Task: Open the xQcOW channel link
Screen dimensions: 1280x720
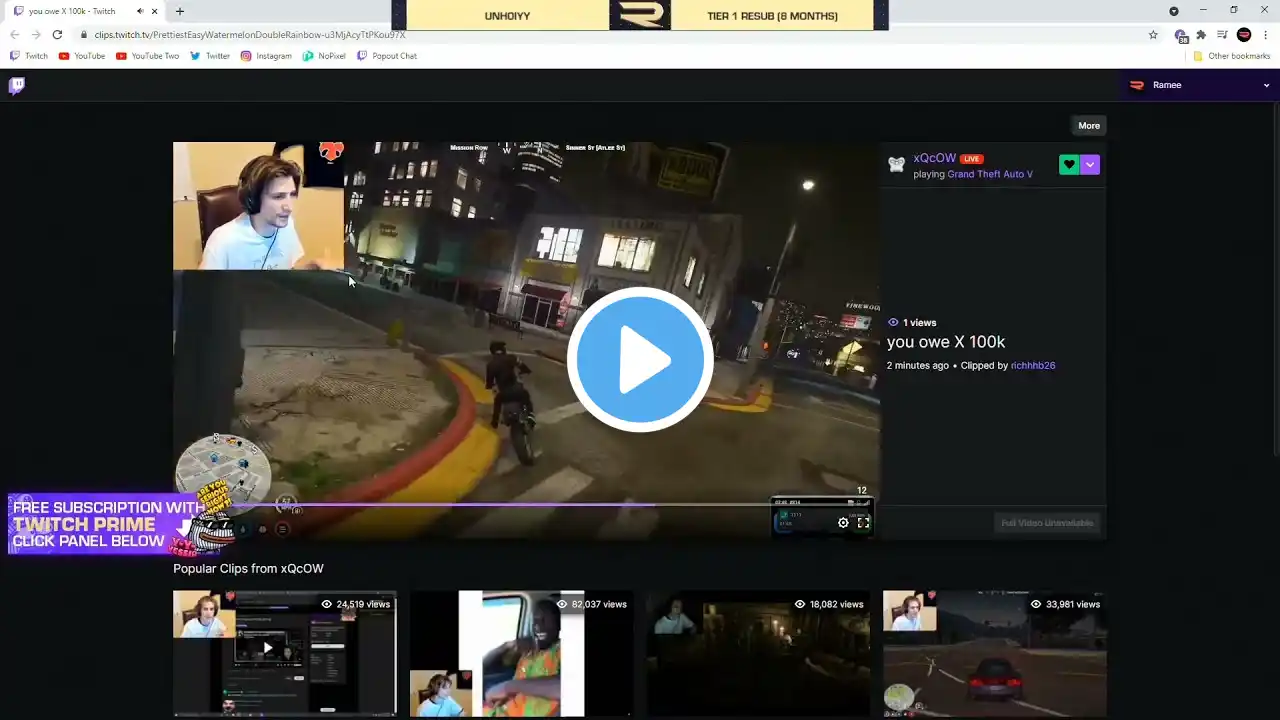Action: tap(934, 158)
